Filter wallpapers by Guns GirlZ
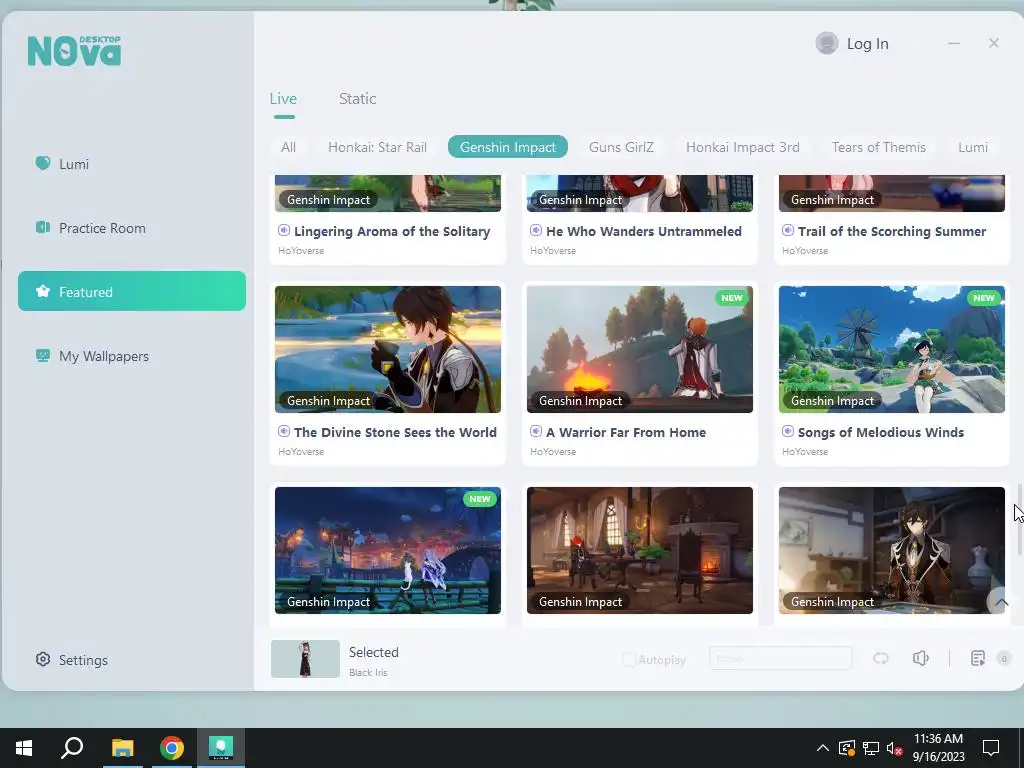This screenshot has width=1024, height=768. 621,147
